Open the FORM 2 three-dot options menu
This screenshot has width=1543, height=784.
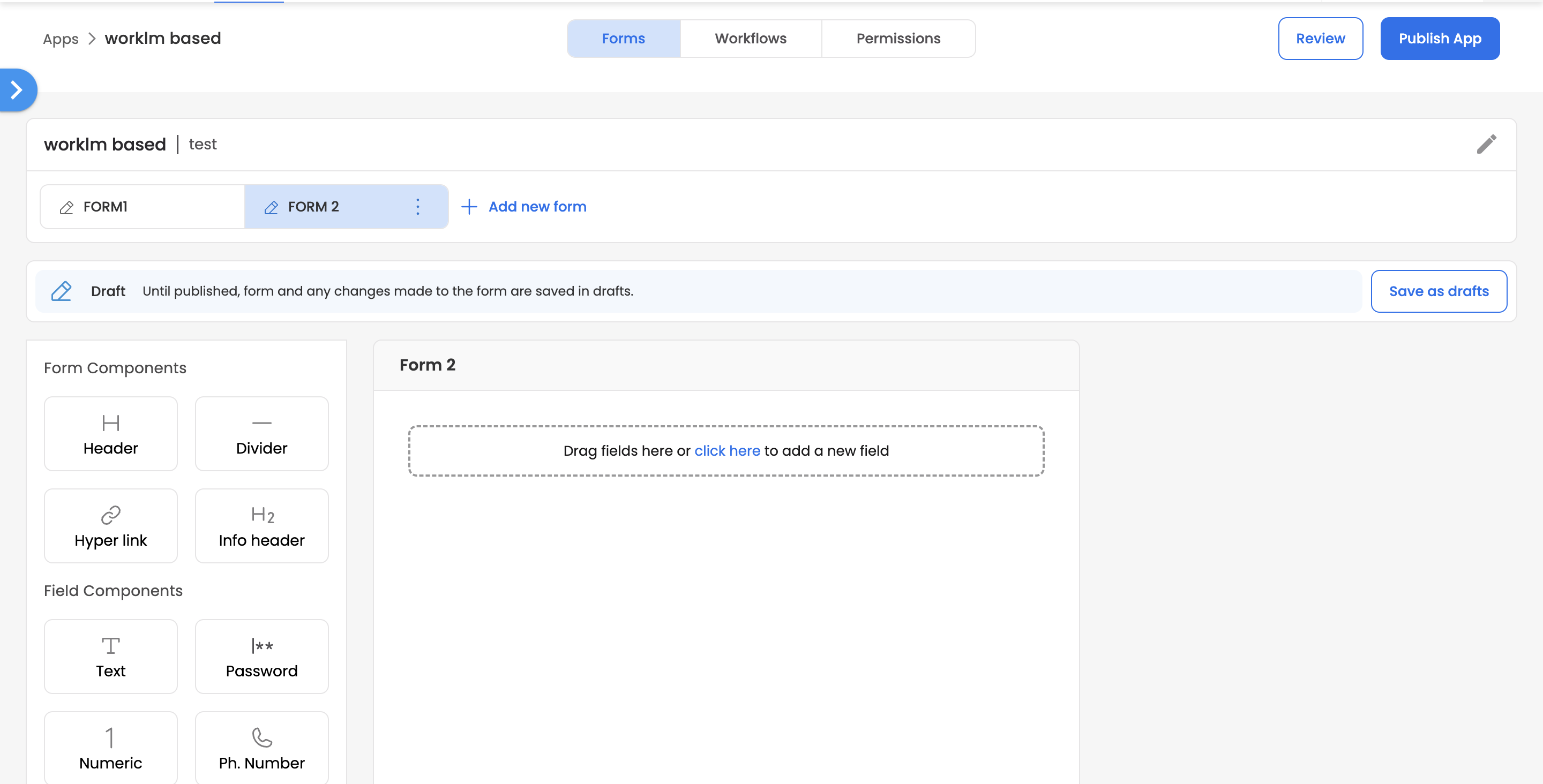(418, 207)
